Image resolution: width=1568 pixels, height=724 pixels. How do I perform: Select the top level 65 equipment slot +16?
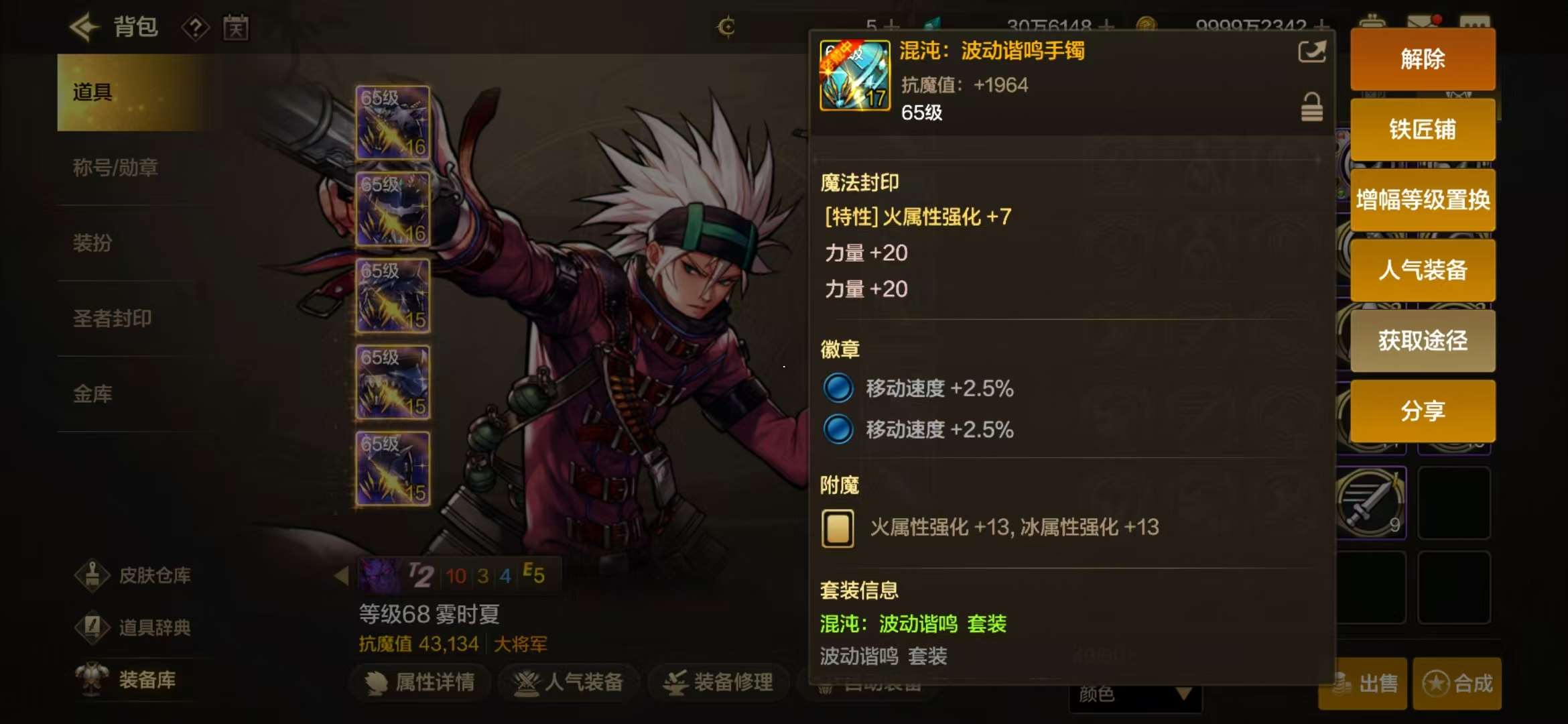(x=393, y=123)
